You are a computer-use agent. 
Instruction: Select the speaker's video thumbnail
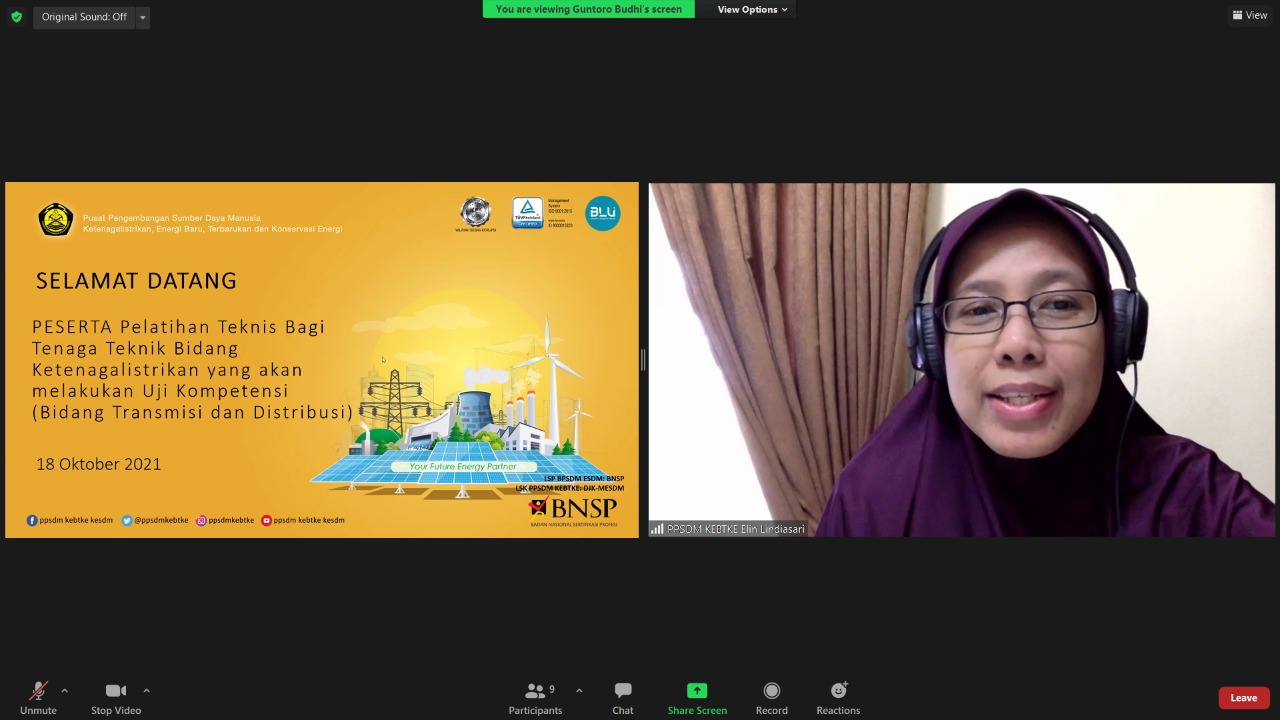coord(961,360)
